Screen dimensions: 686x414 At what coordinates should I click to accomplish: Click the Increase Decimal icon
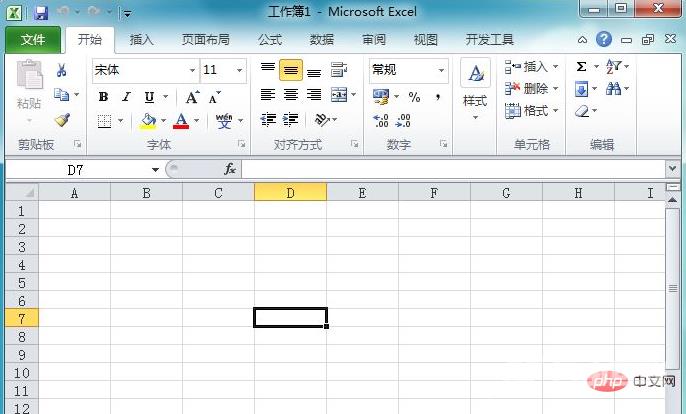pos(380,120)
